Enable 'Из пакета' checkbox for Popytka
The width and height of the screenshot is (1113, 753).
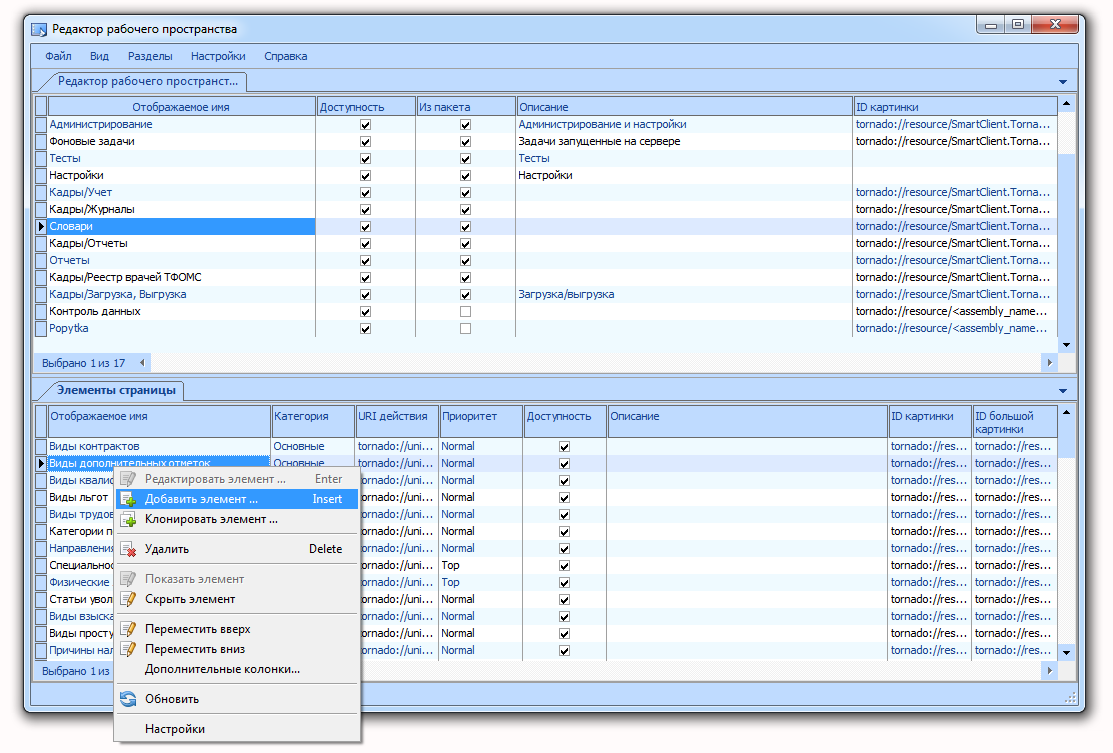click(x=466, y=329)
